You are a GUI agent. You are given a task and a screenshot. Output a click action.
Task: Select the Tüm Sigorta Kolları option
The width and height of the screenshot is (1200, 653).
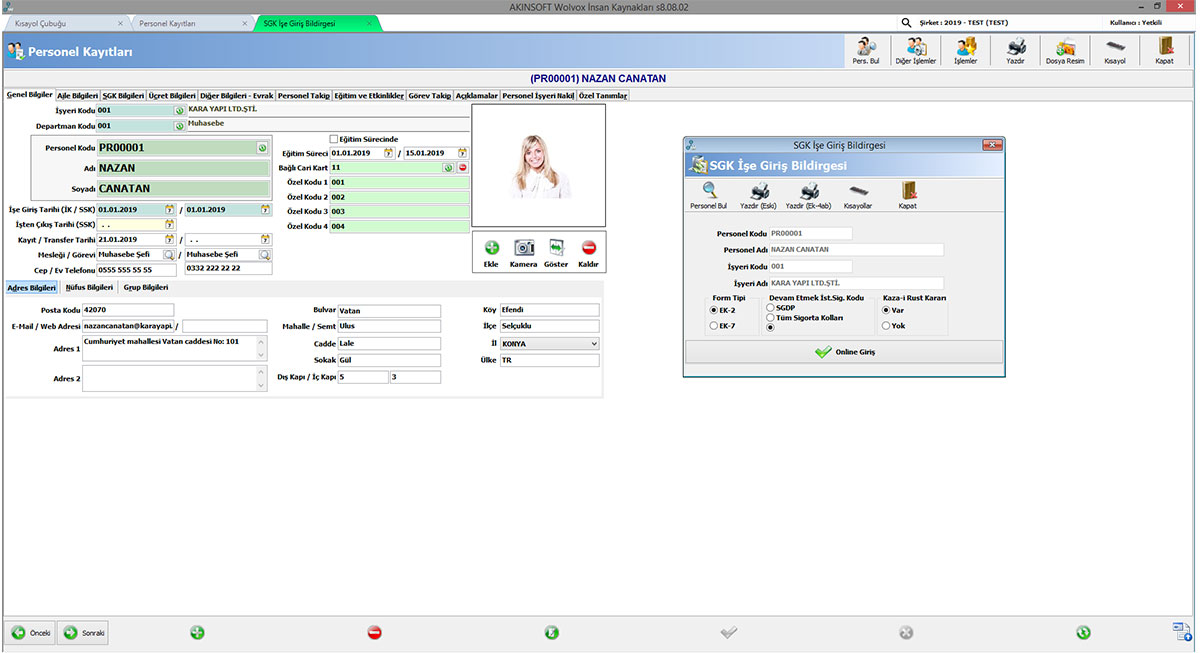coord(770,318)
